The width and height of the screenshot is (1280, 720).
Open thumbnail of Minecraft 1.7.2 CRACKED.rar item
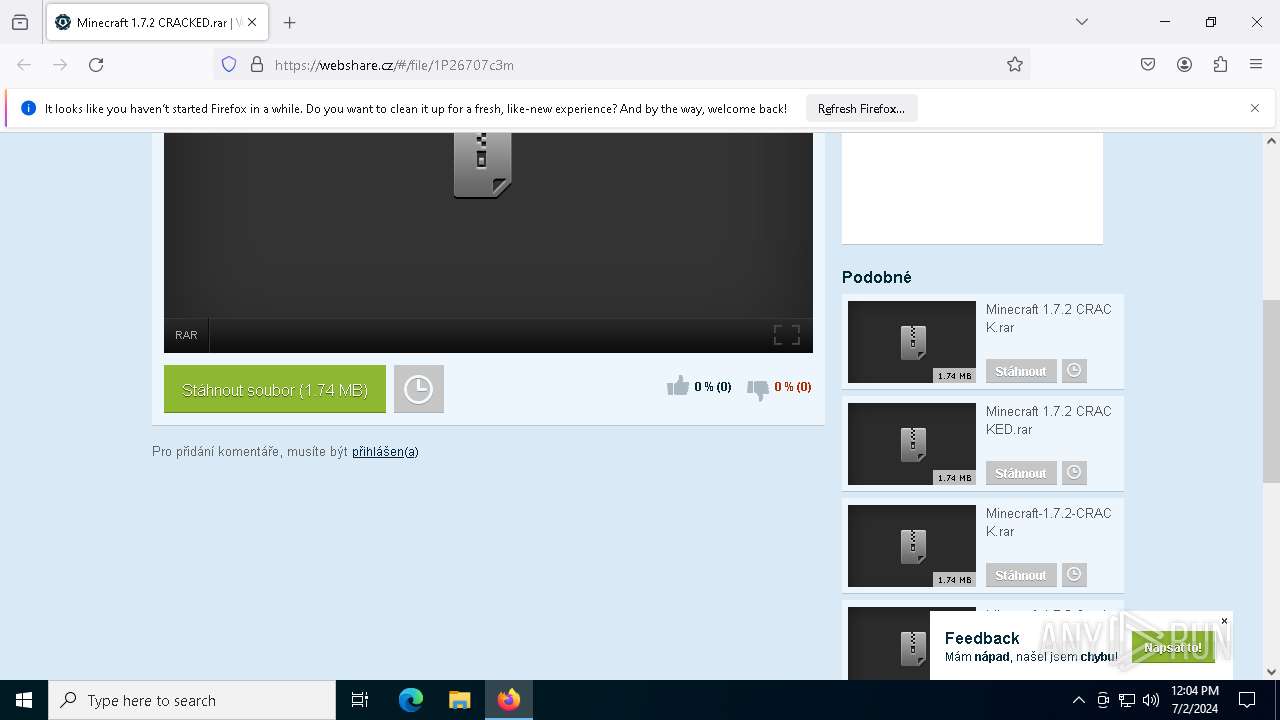coord(912,444)
